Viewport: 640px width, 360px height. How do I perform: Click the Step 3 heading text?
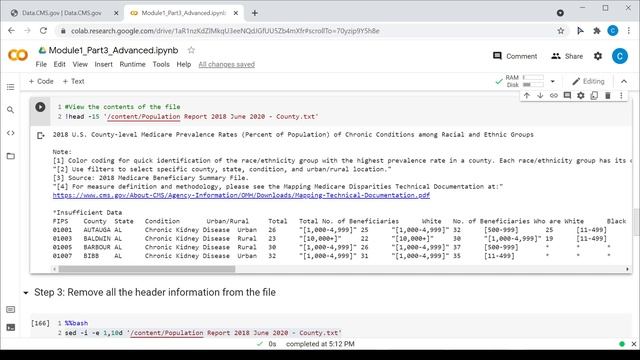155,292
